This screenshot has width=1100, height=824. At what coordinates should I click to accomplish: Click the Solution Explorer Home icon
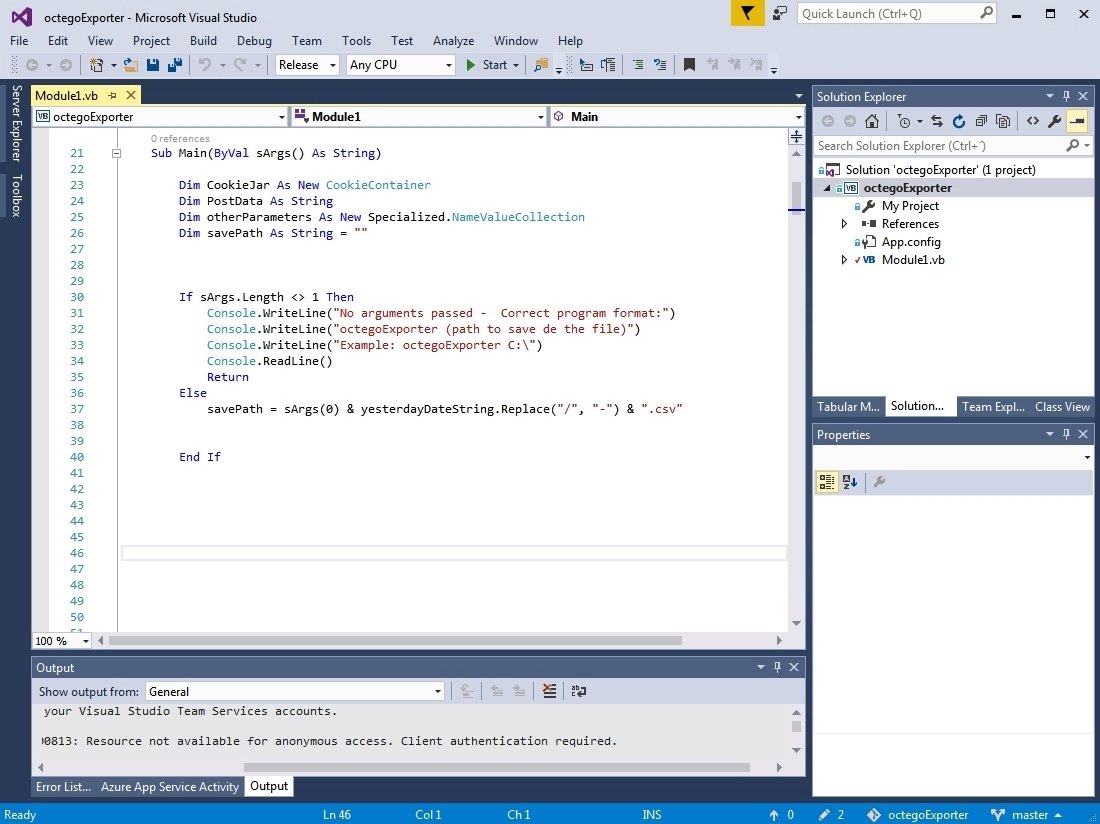click(x=872, y=121)
